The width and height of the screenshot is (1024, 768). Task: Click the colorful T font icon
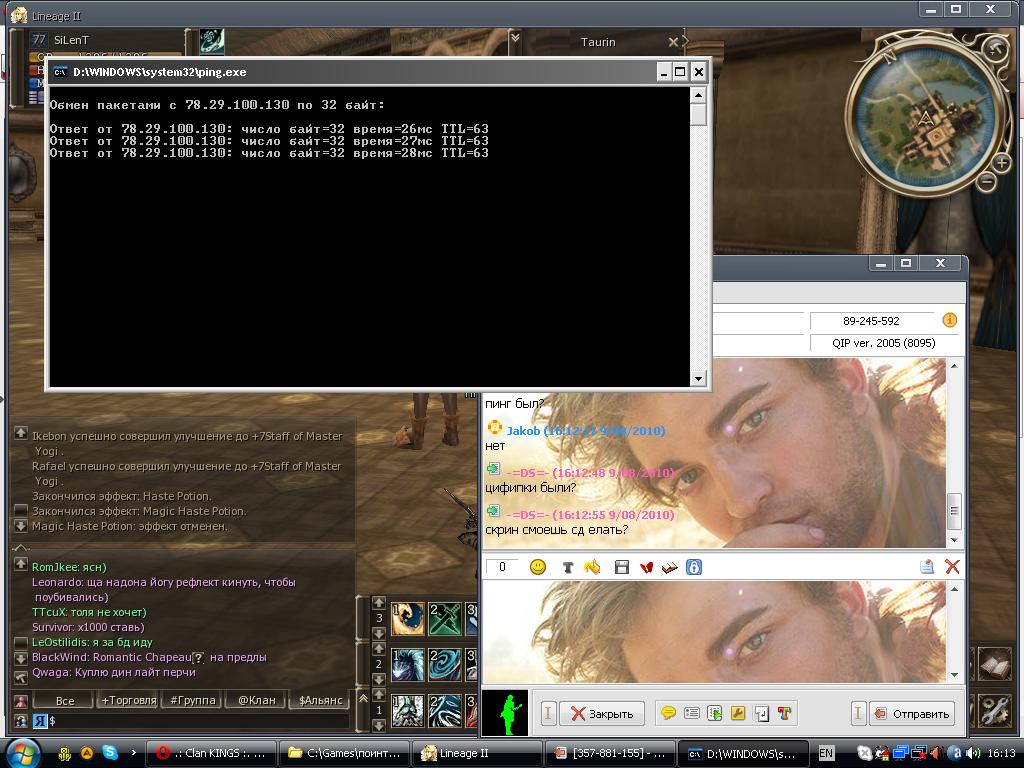tap(784, 713)
